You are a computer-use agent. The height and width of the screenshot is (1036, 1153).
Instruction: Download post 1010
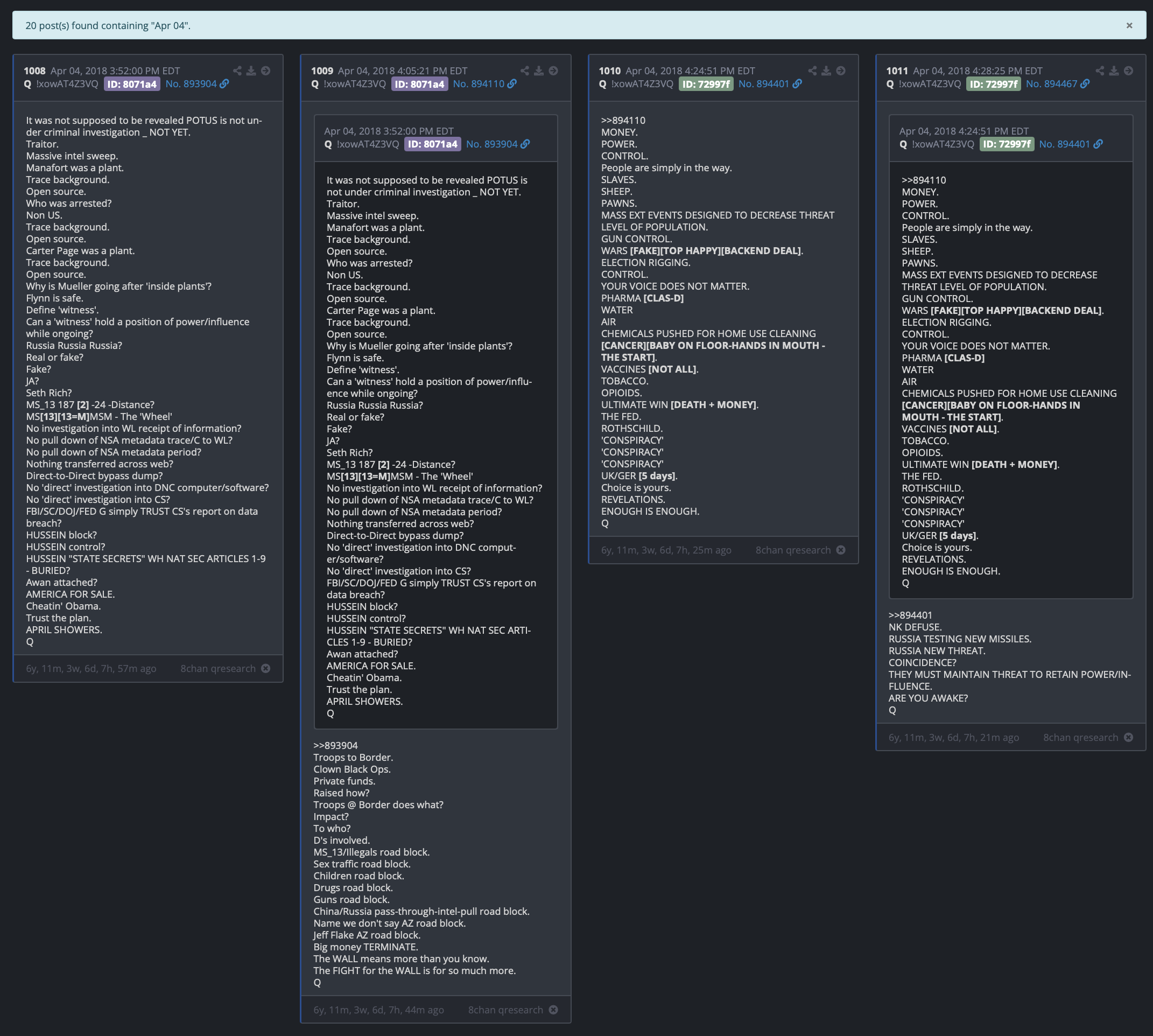click(x=826, y=71)
